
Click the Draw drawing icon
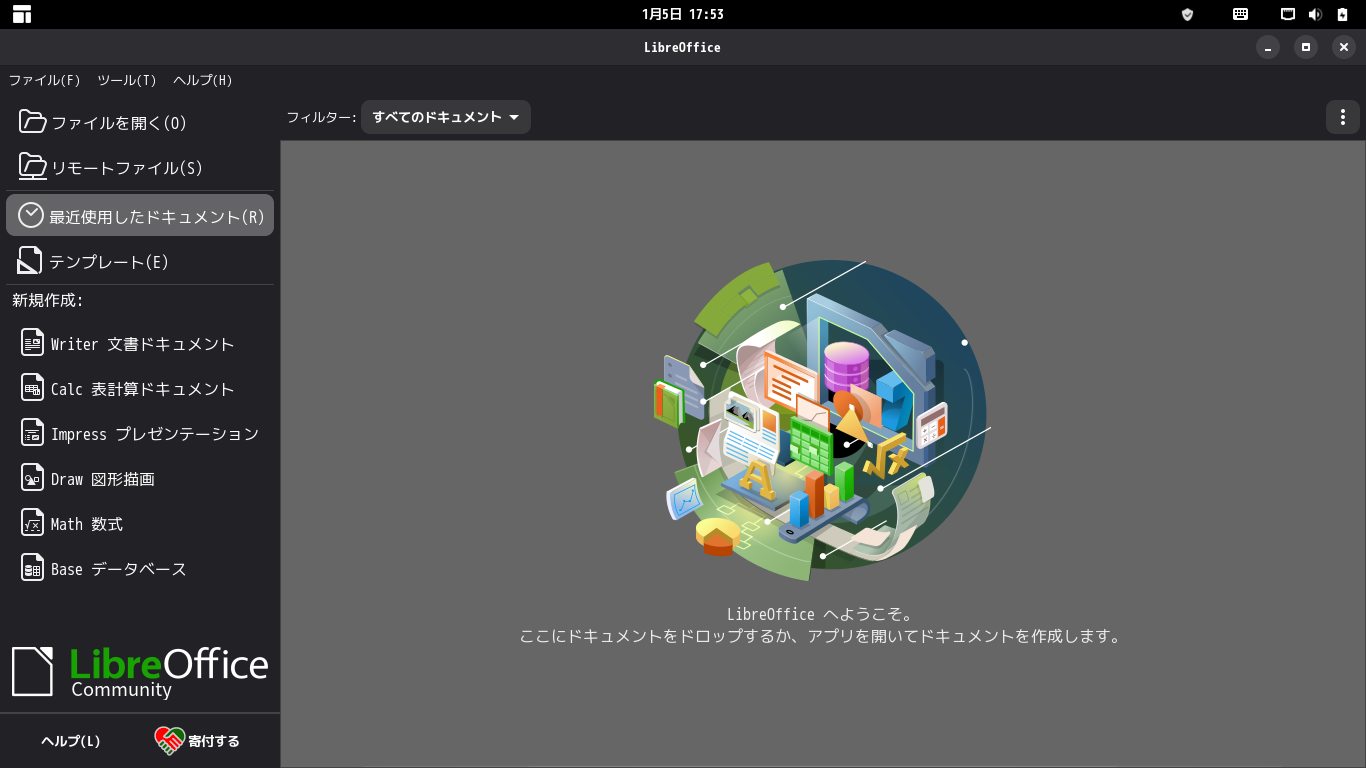click(x=33, y=478)
